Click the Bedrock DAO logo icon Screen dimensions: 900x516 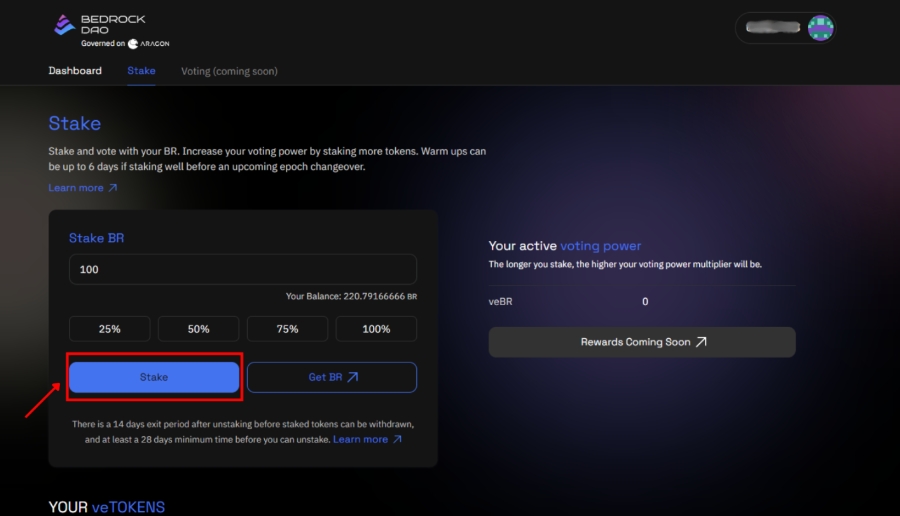tap(64, 25)
